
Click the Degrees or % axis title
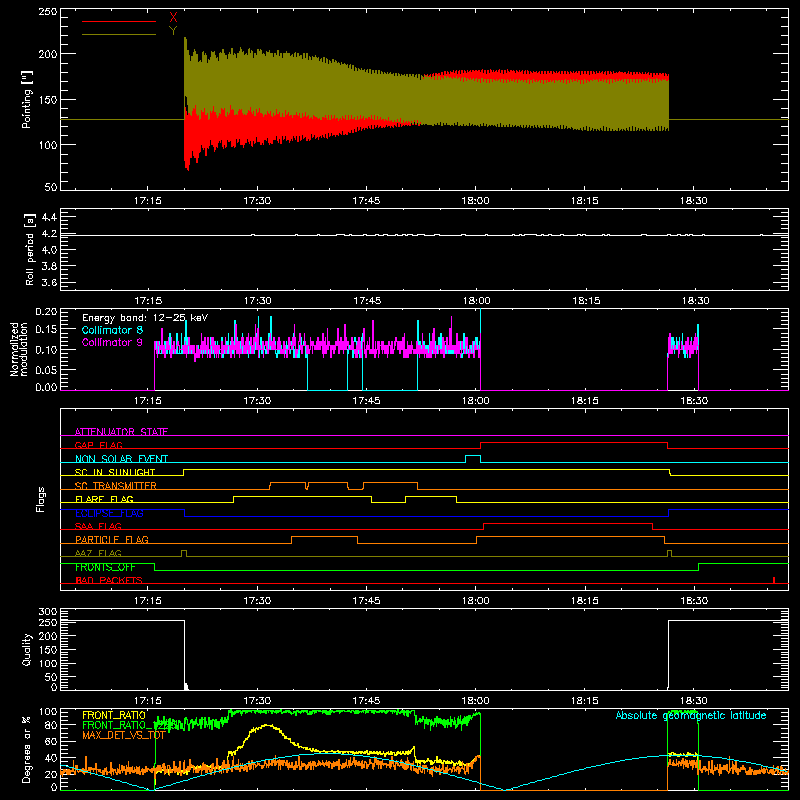tap(27, 749)
